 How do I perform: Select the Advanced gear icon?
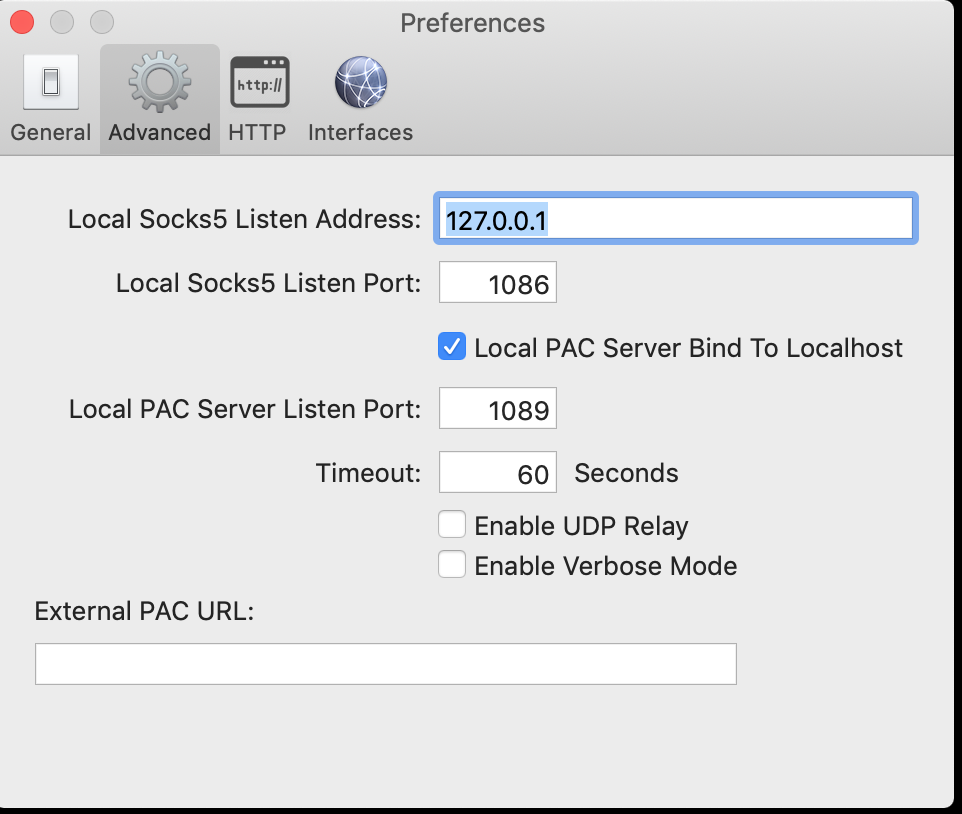[x=159, y=83]
